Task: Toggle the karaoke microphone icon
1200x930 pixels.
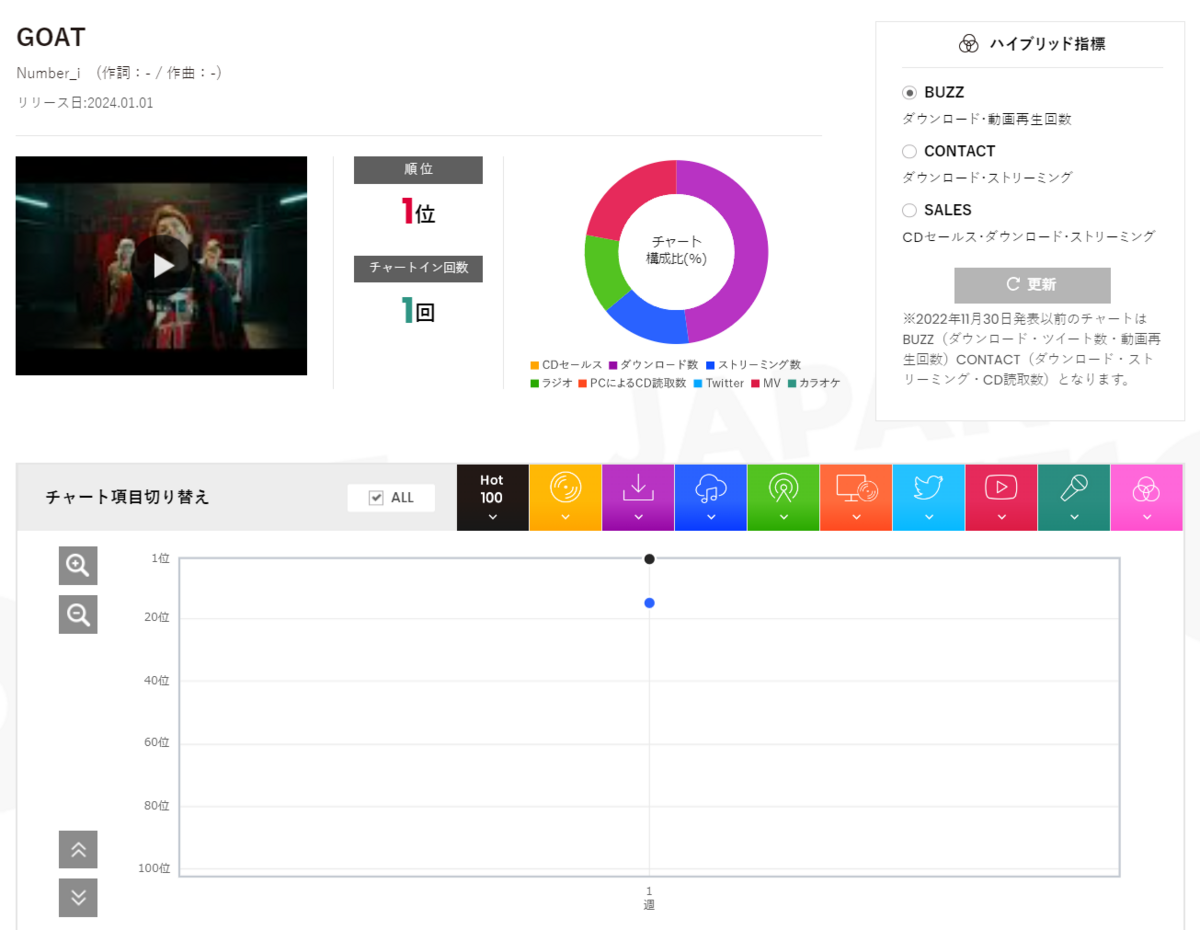Action: coord(1074,497)
